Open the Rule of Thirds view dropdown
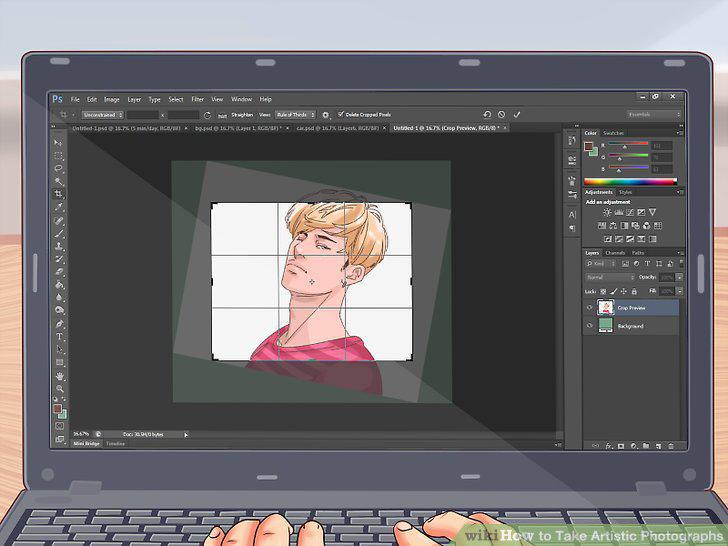728x546 pixels. (295, 115)
